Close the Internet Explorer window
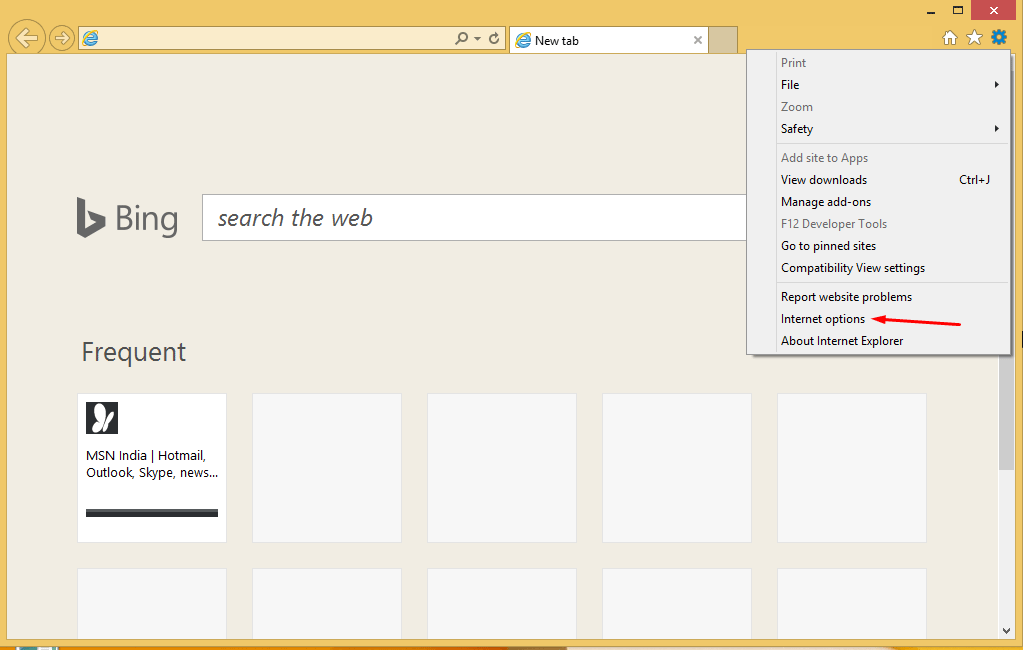The image size is (1023, 650). coord(994,10)
